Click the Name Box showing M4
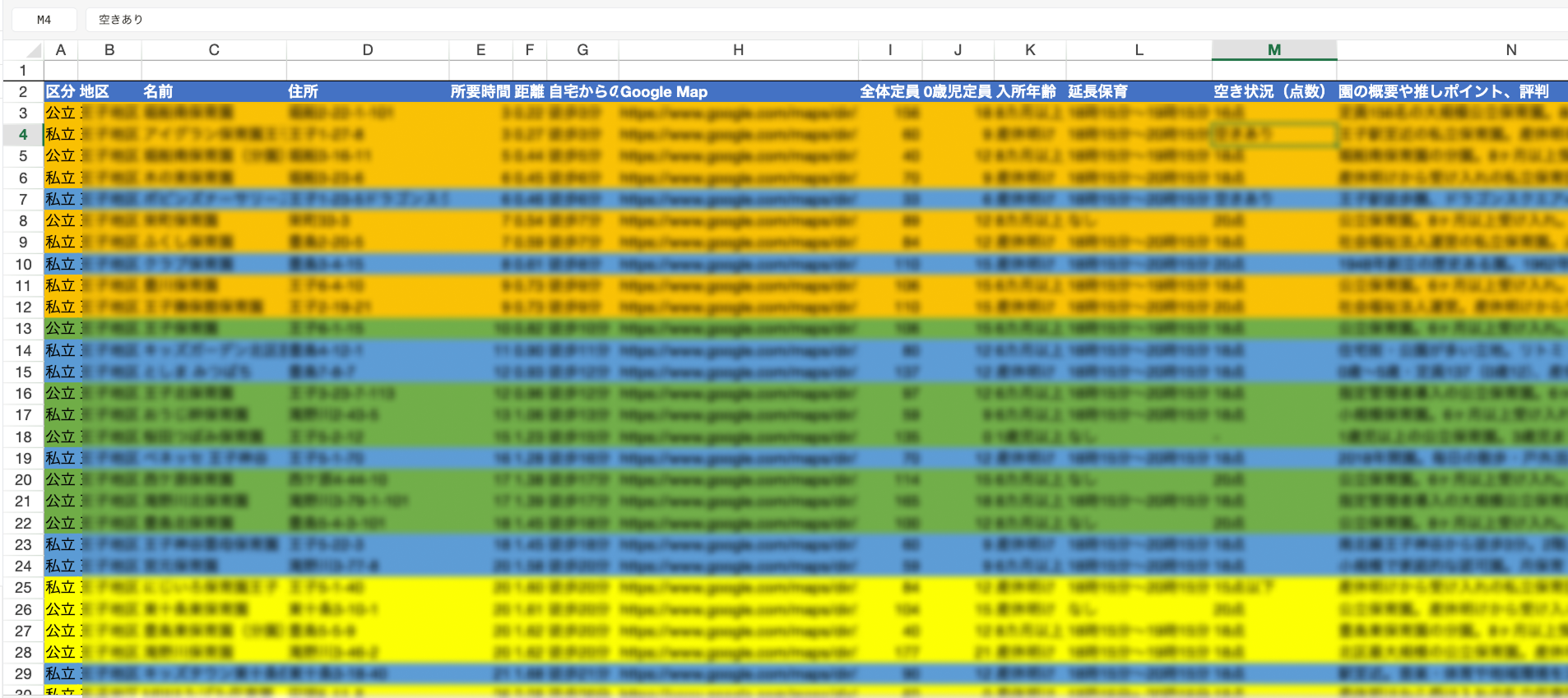This screenshot has width=1568, height=698. click(44, 20)
